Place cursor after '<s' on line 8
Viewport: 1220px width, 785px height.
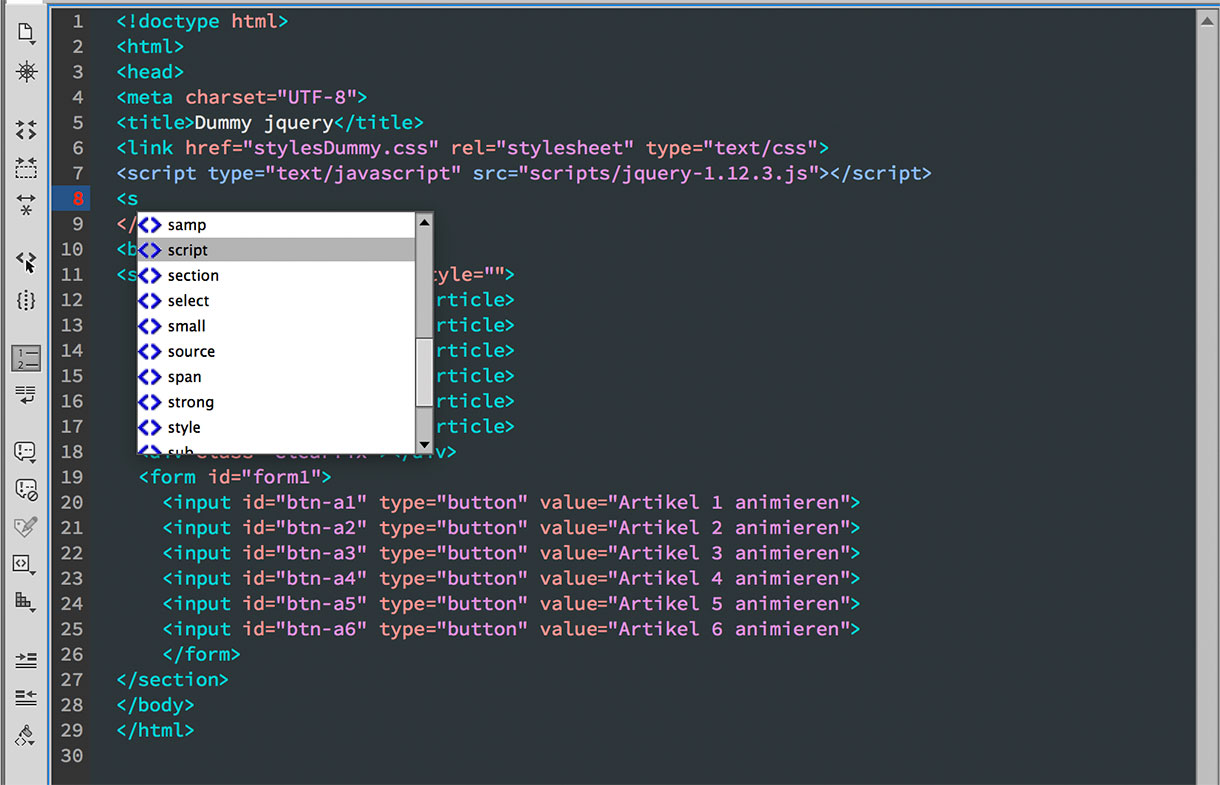pos(140,199)
